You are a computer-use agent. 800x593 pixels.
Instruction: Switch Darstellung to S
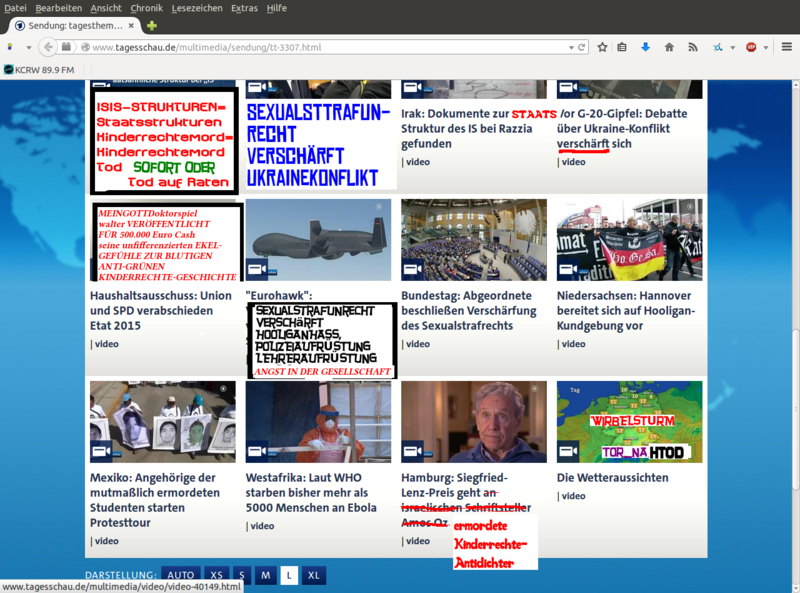click(240, 575)
